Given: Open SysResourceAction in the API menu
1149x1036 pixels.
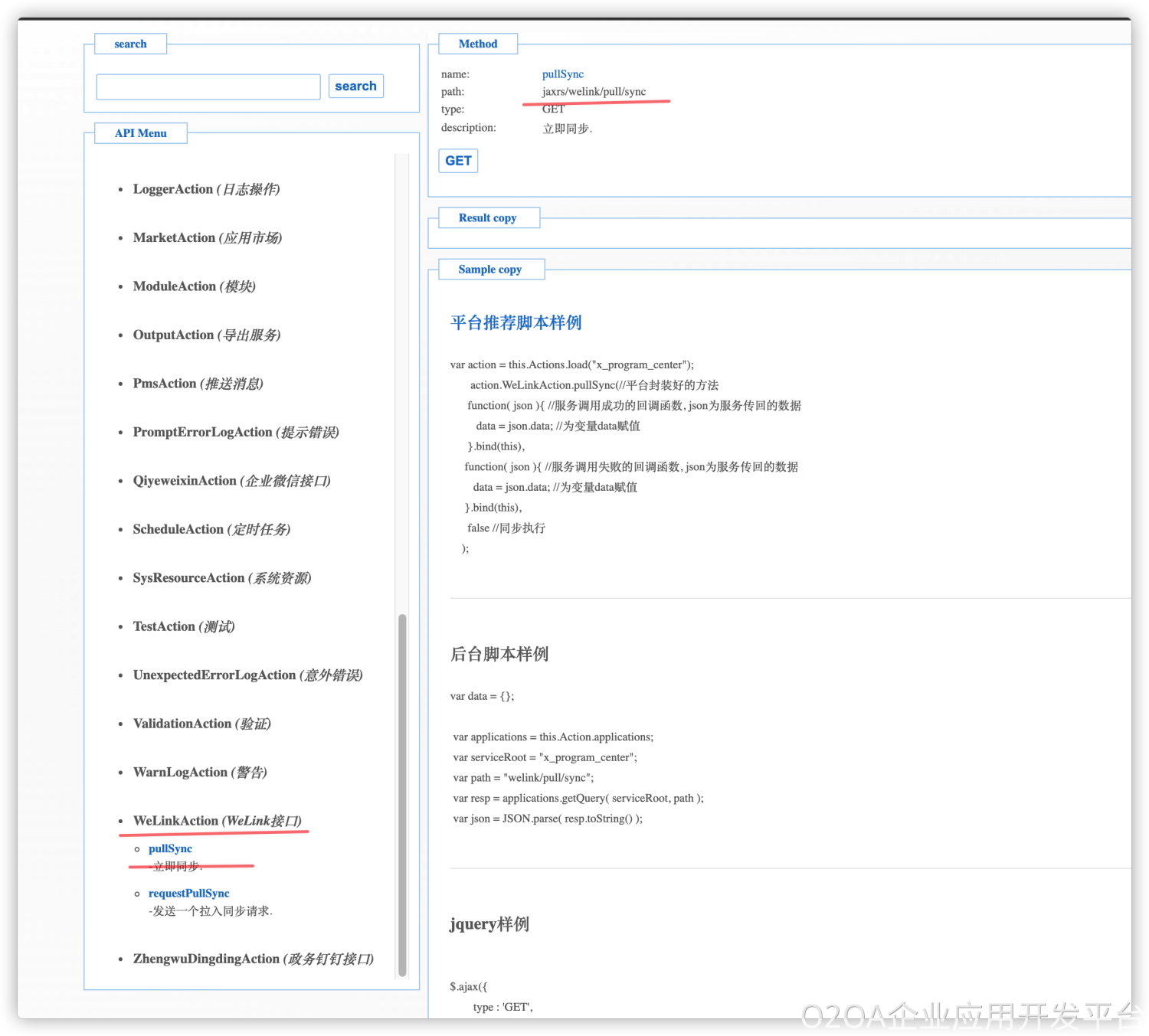Looking at the screenshot, I should point(221,578).
